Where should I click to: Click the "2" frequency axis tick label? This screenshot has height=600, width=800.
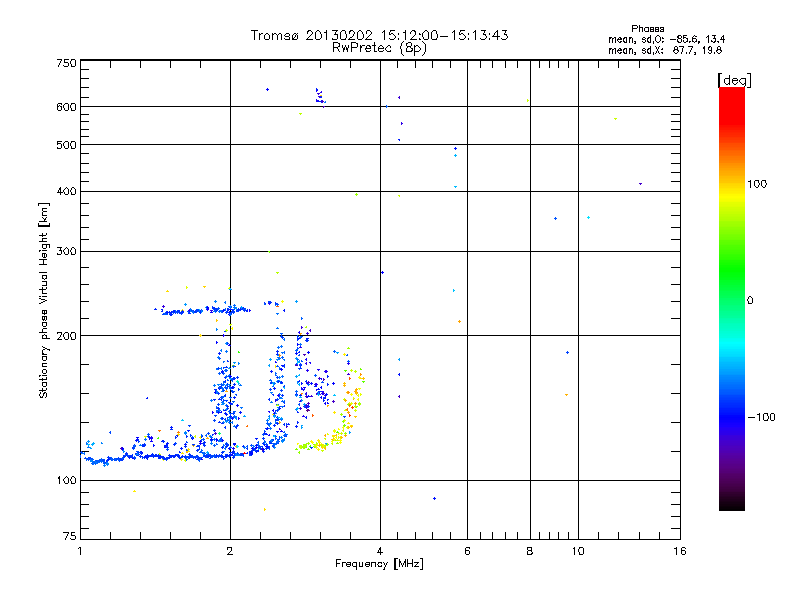click(x=230, y=551)
